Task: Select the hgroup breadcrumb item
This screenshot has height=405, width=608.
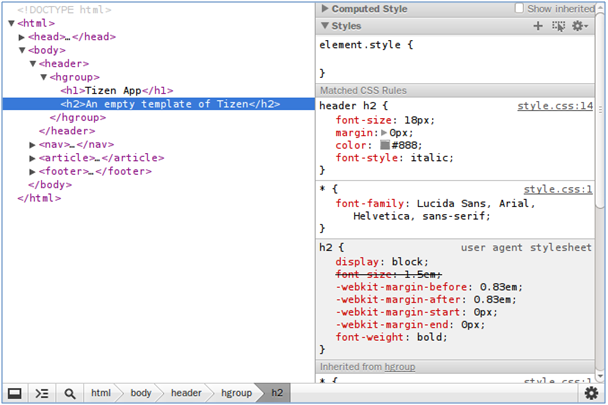Action: pos(236,393)
